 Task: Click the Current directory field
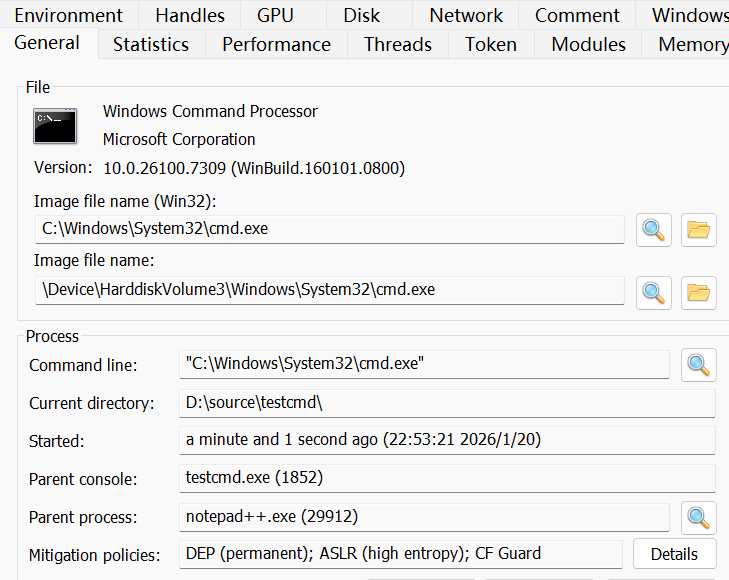(448, 403)
